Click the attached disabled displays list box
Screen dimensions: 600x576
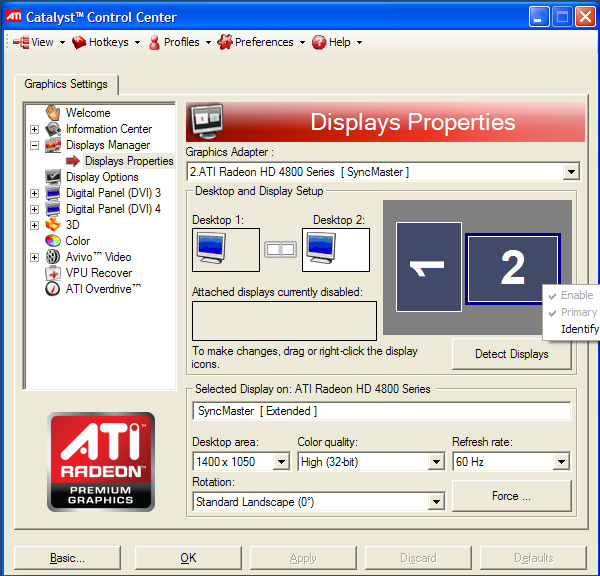click(284, 321)
